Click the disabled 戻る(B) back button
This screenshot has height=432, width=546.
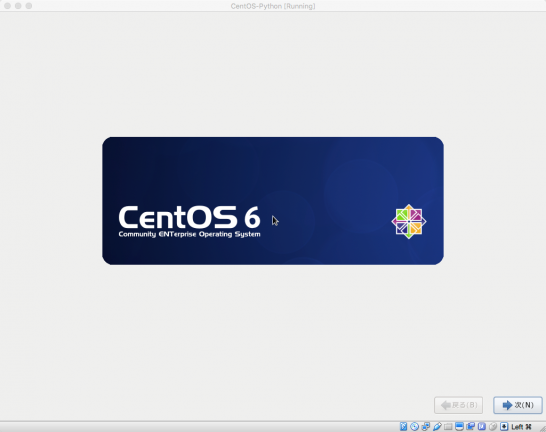(458, 405)
